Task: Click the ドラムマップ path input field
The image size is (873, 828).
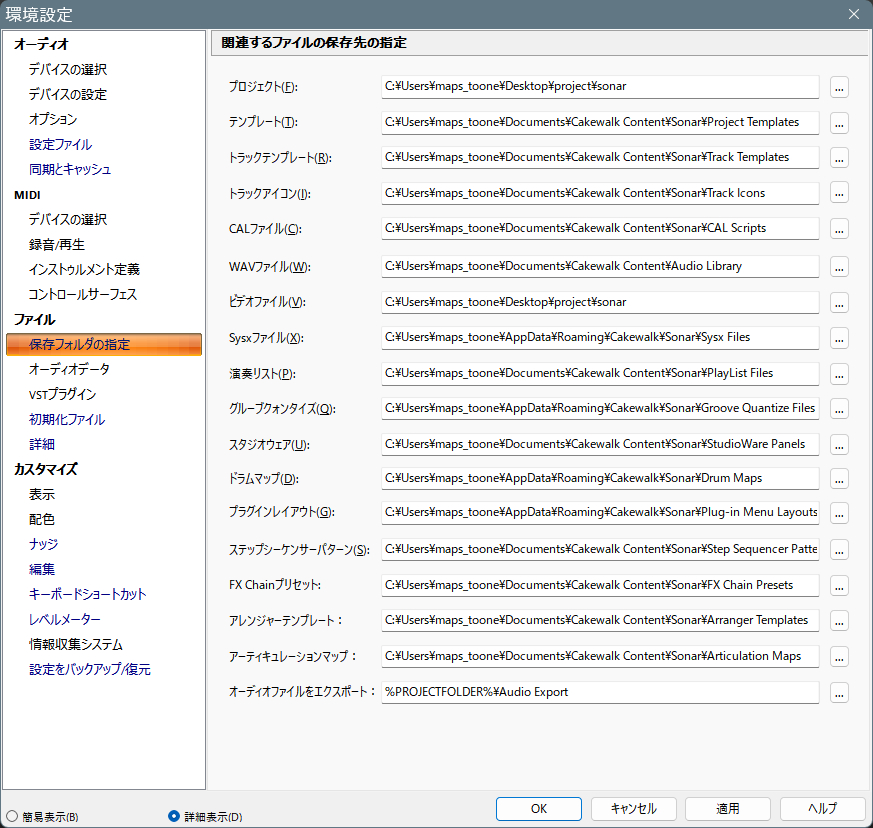Action: pyautogui.click(x=600, y=478)
